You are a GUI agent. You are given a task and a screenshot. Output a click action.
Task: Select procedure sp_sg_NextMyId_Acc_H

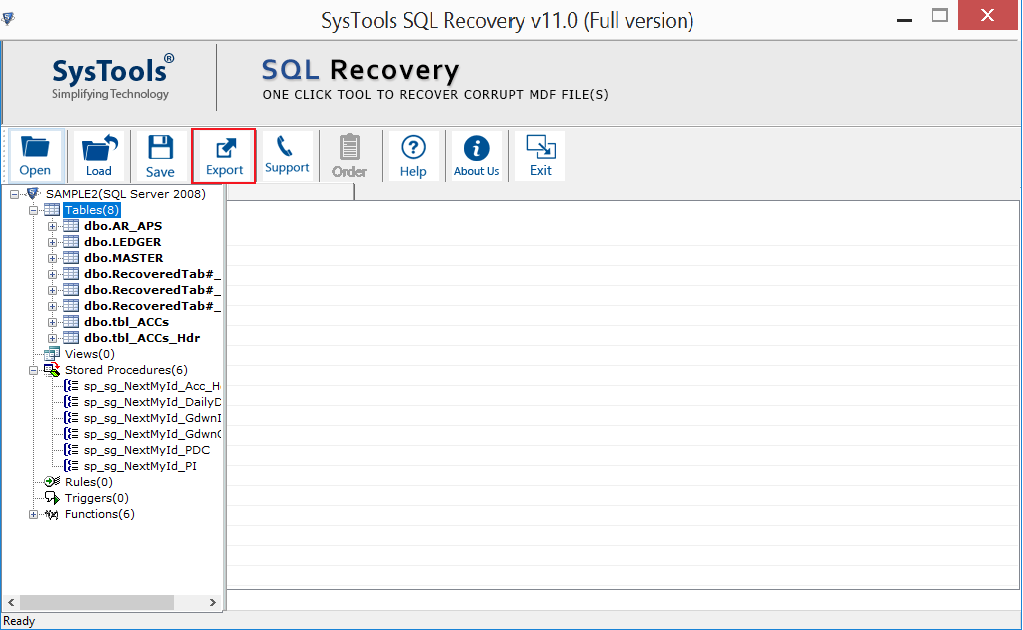coord(152,386)
